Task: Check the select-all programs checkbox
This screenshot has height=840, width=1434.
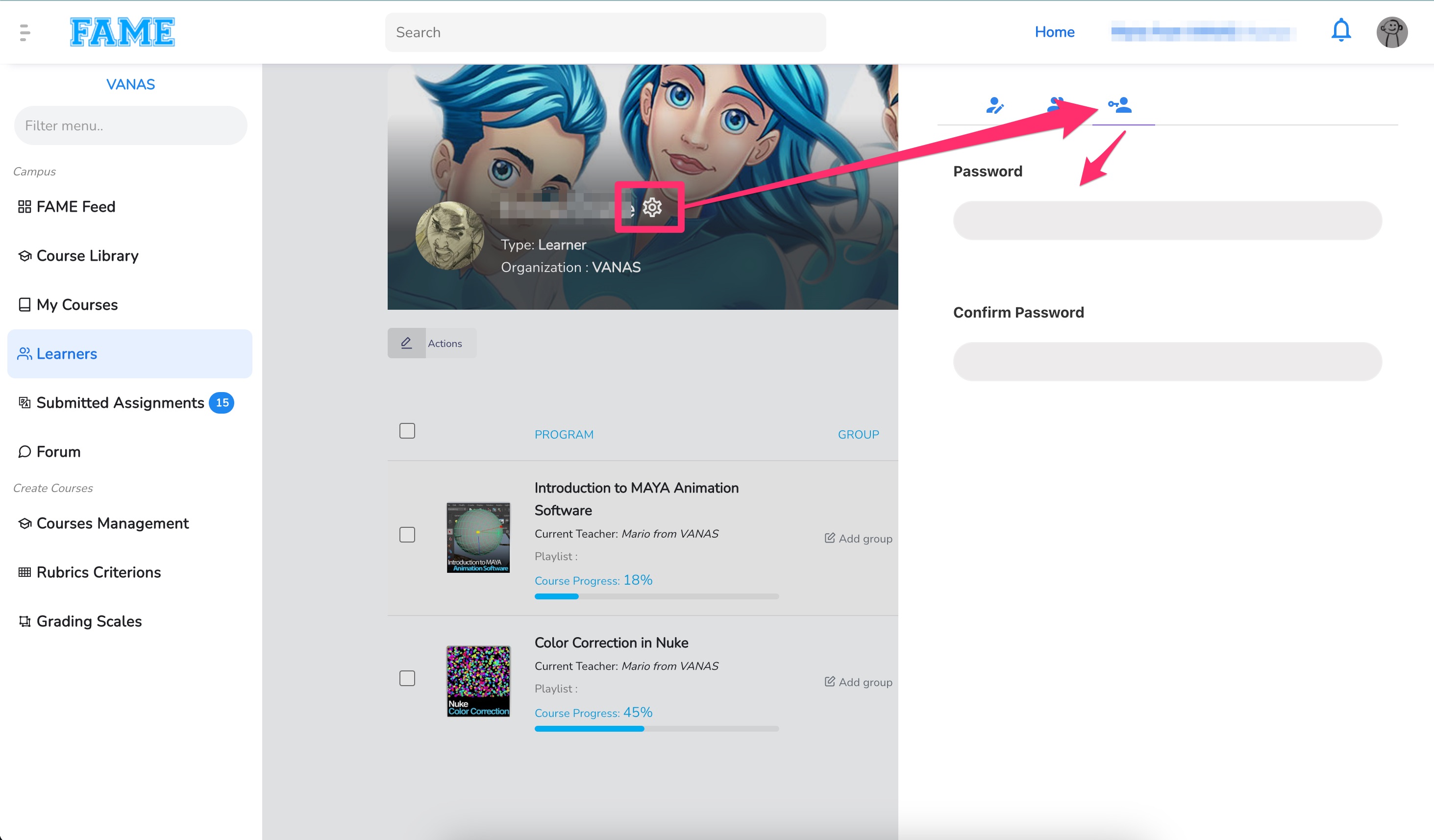Action: (x=407, y=431)
